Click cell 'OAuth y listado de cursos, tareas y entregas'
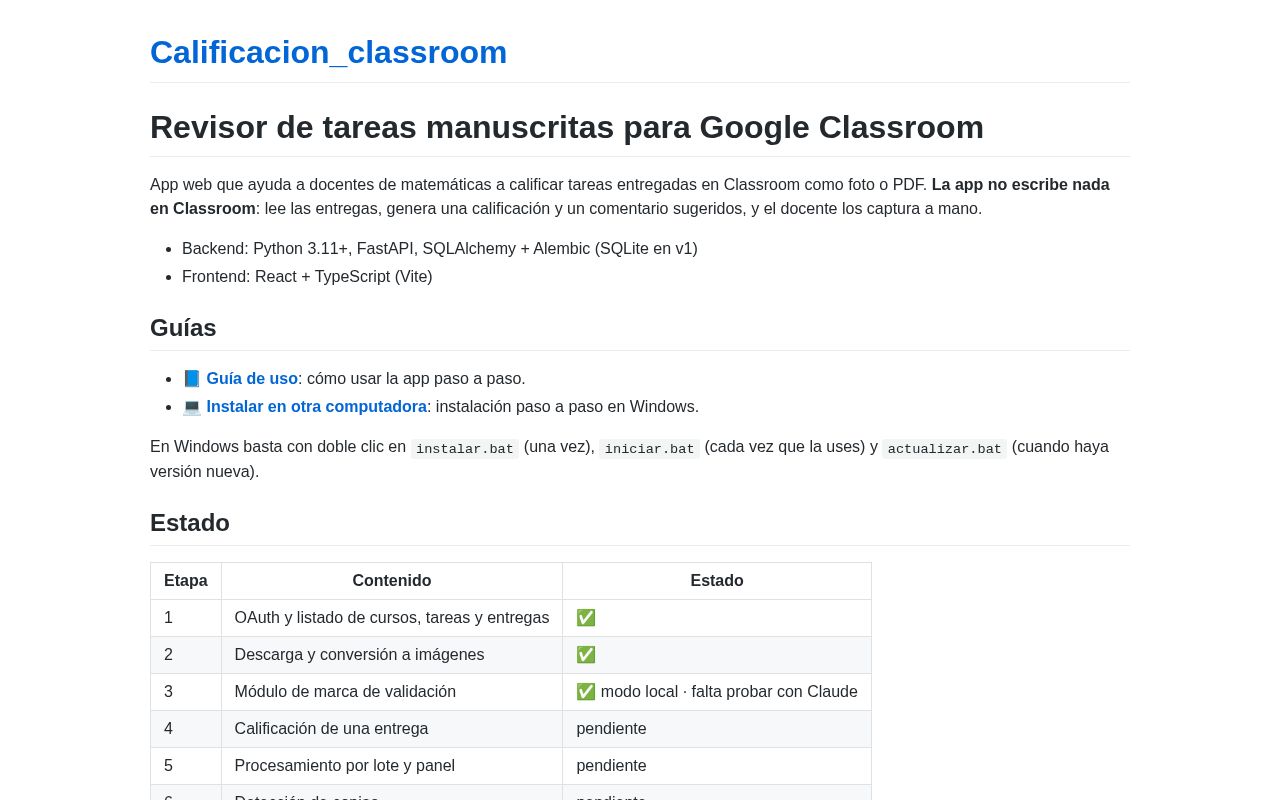This screenshot has width=1280, height=800. tap(392, 618)
